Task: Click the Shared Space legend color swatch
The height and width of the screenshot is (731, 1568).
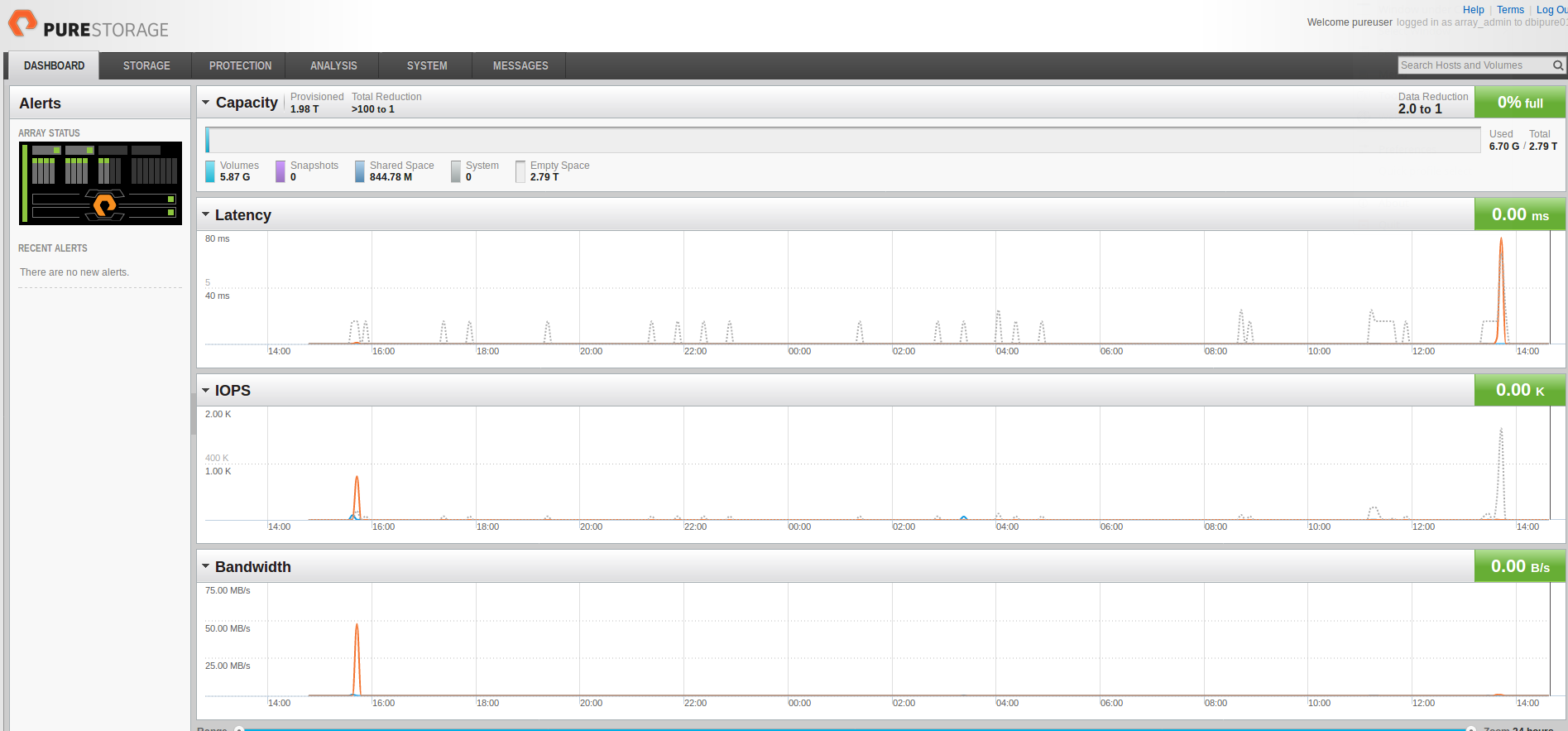Action: [360, 171]
